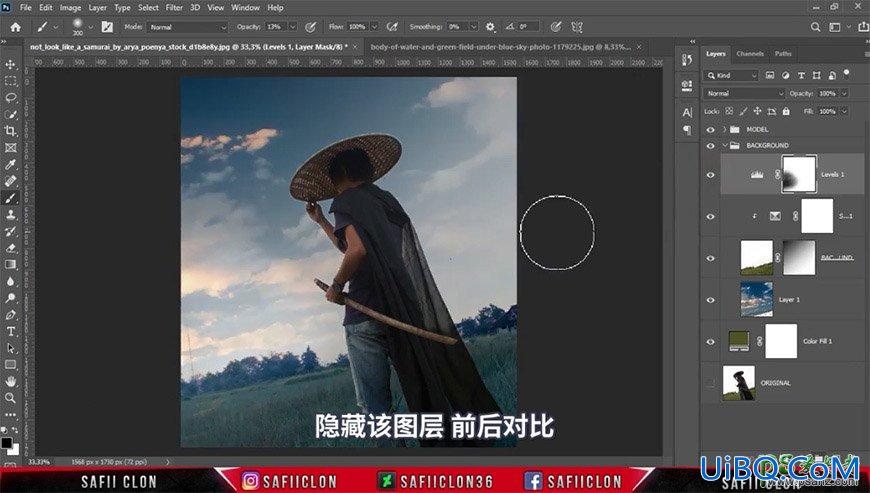Toggle brush settings panel button
This screenshot has width=870, height=493.
[x=107, y=27]
